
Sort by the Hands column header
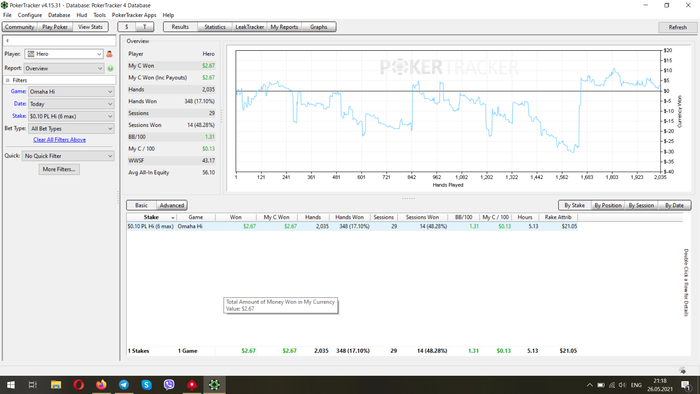pos(313,217)
